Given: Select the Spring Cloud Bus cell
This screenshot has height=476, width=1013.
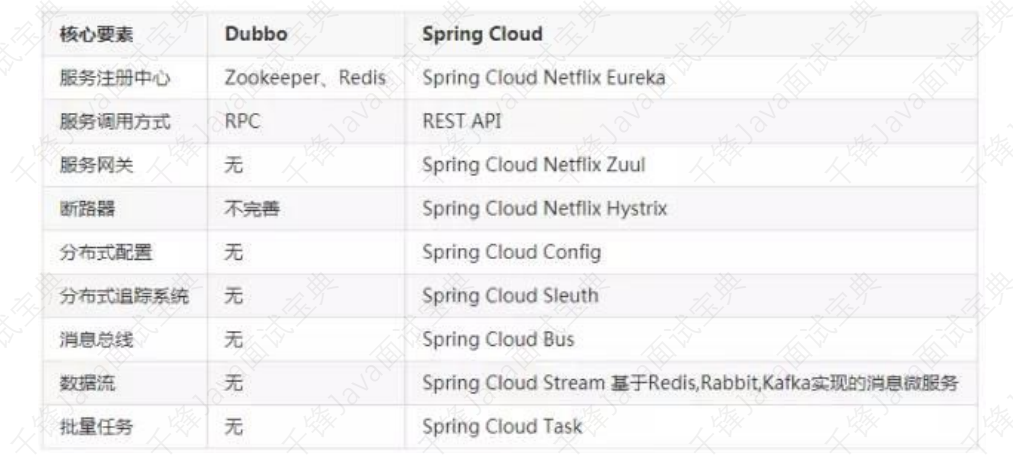Looking at the screenshot, I should point(498,339).
